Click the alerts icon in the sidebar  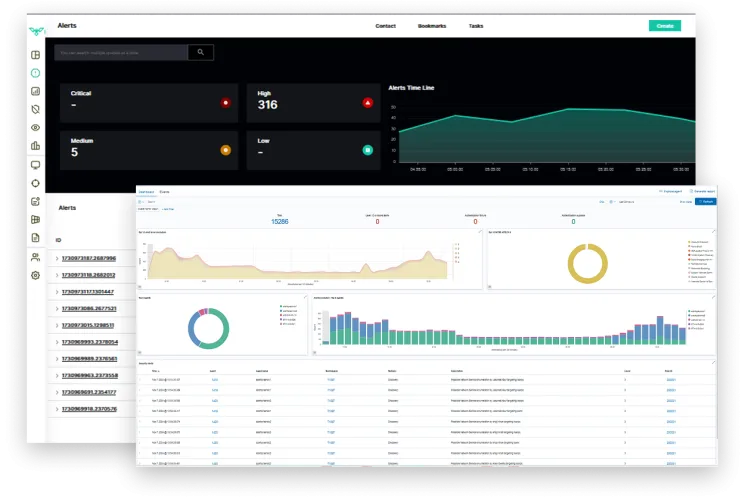35,73
